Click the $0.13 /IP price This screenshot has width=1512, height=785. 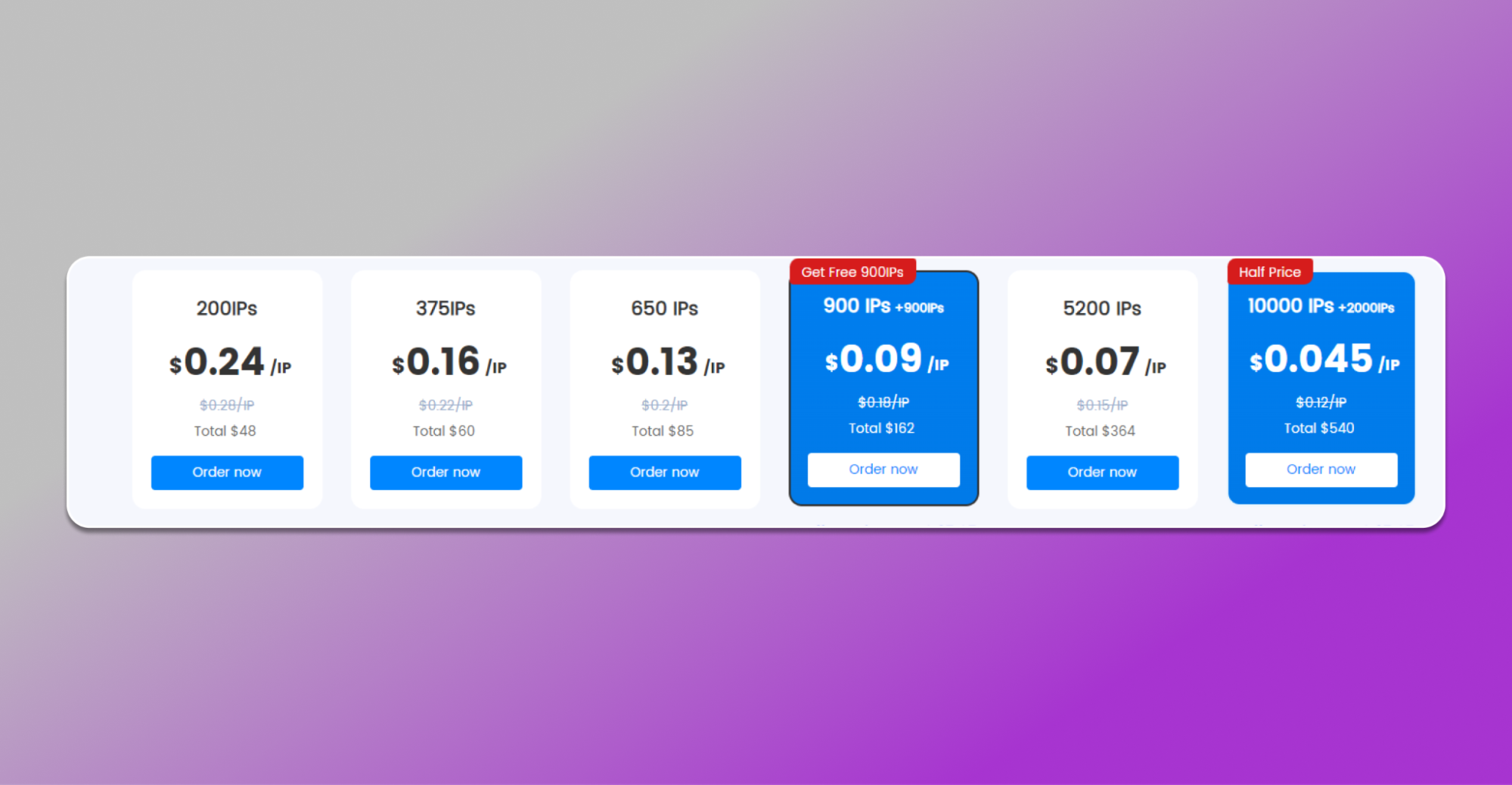(668, 361)
